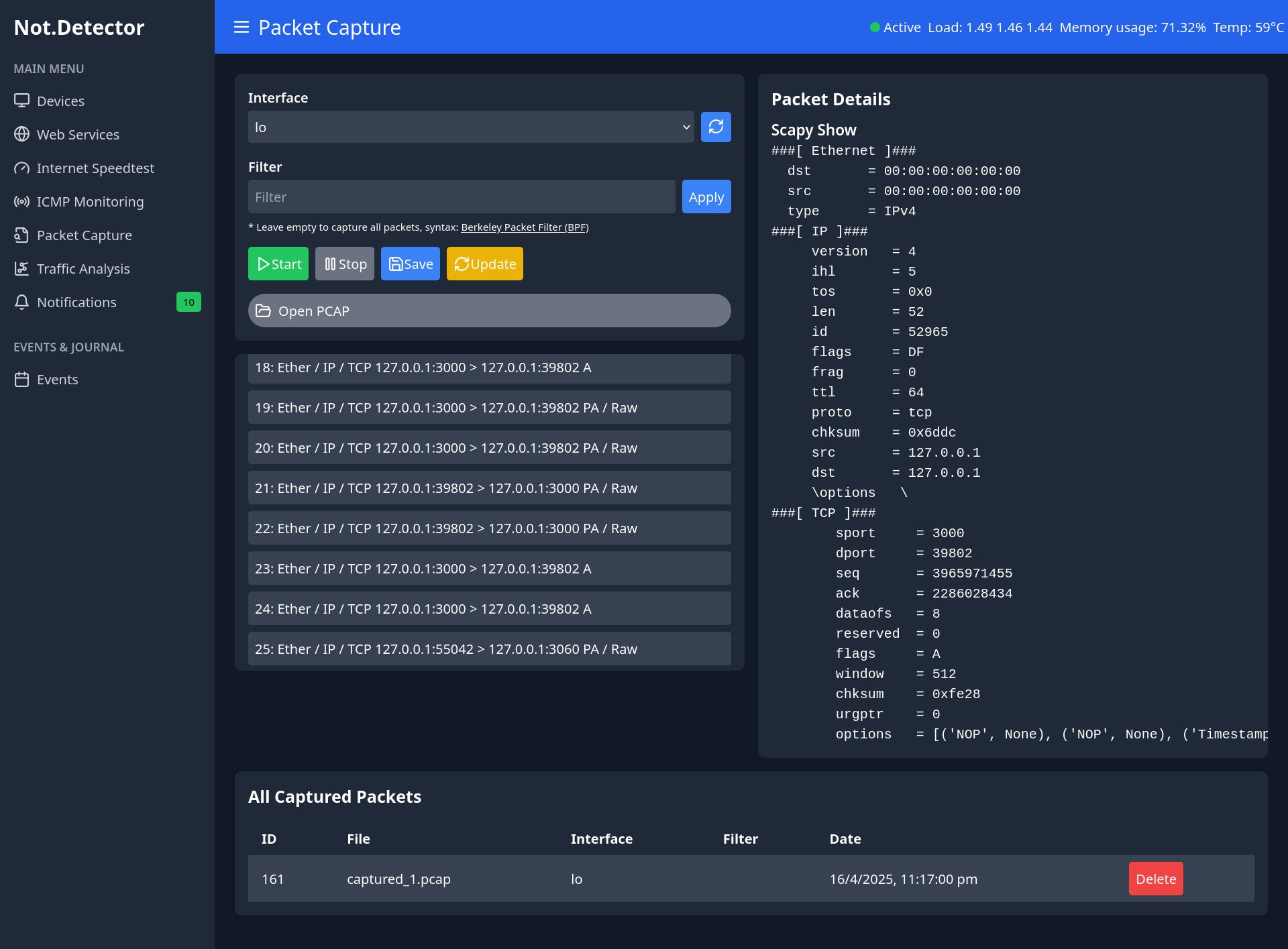Select packet 23 in the list
Screen dimensions: 1288x949
tap(490, 568)
